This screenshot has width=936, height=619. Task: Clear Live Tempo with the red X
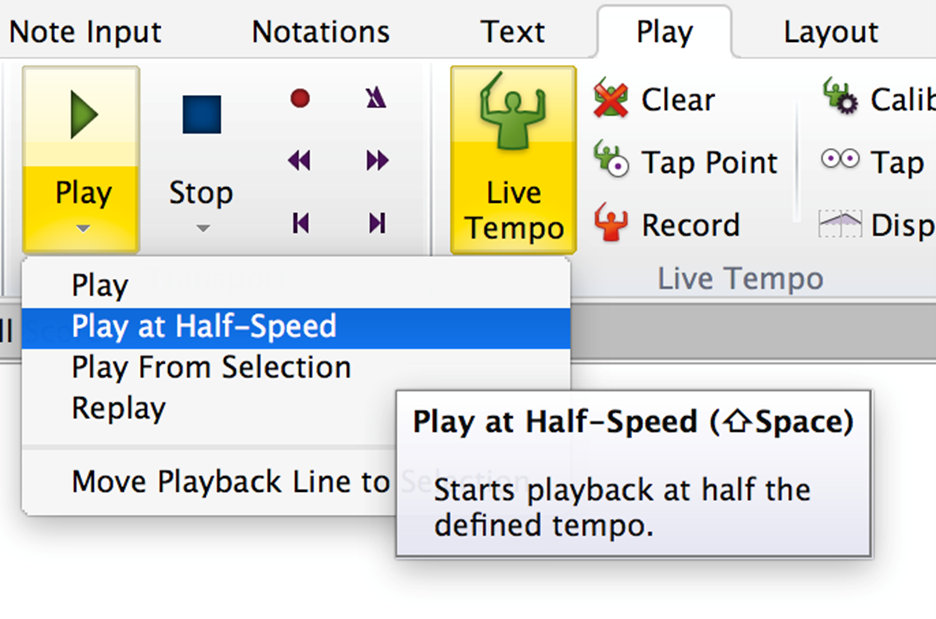coord(611,98)
